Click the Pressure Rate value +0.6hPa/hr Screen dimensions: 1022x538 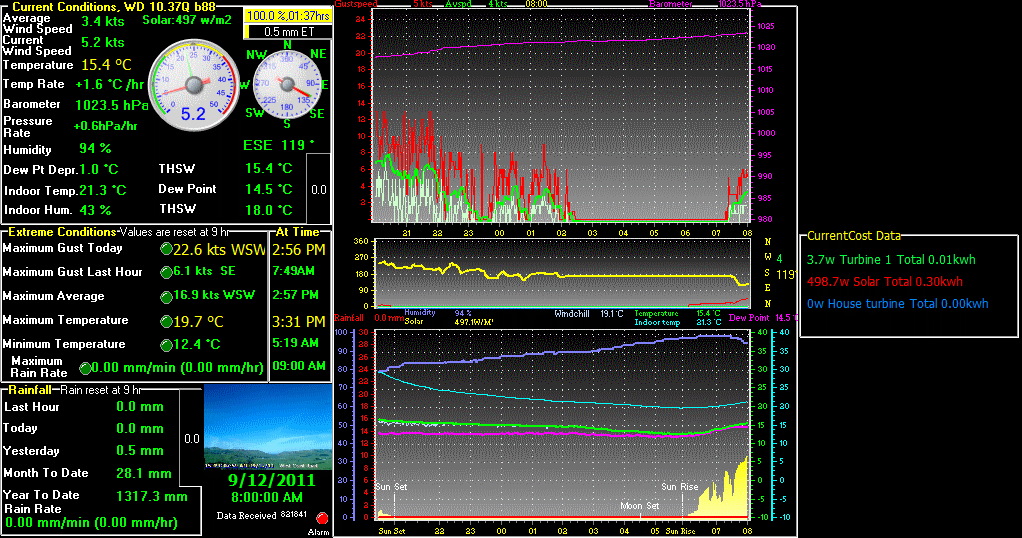point(106,127)
